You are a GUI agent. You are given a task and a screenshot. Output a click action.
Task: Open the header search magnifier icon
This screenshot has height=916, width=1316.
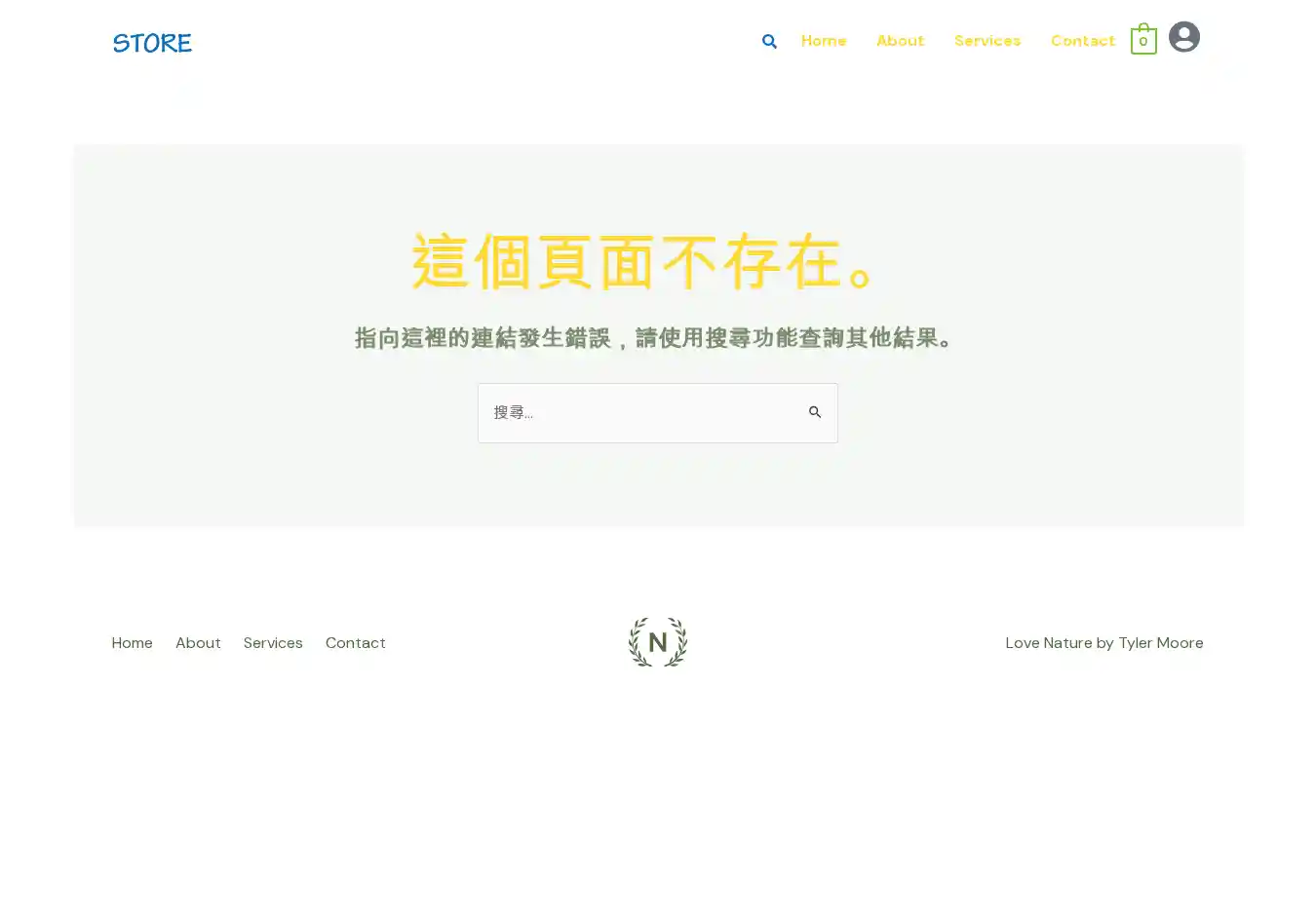click(x=769, y=41)
